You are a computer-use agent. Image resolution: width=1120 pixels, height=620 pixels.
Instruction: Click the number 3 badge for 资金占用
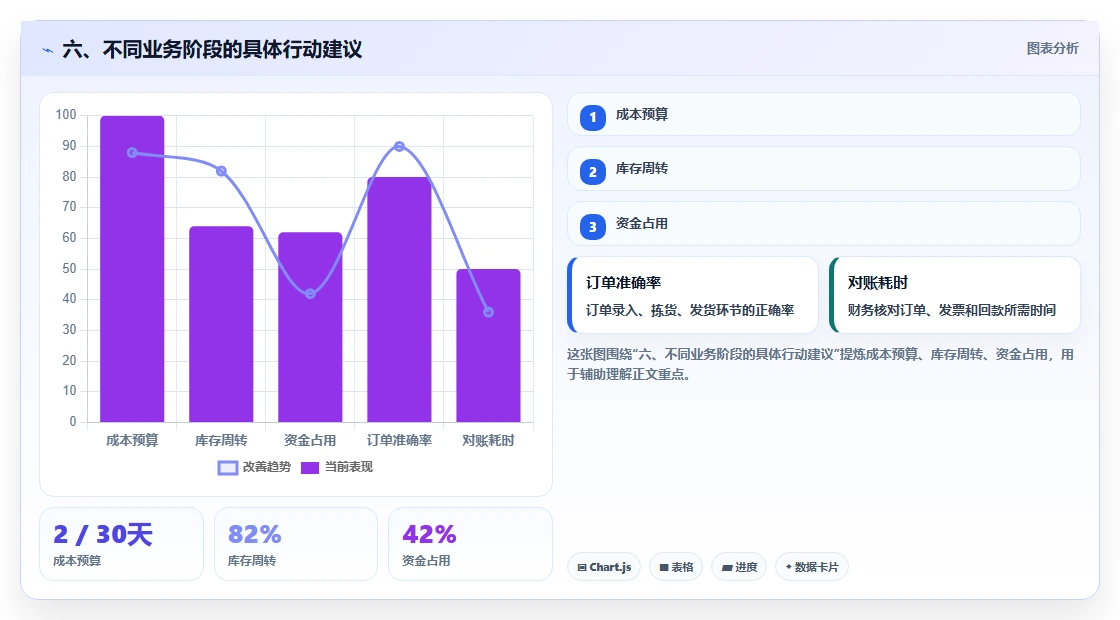tap(592, 227)
